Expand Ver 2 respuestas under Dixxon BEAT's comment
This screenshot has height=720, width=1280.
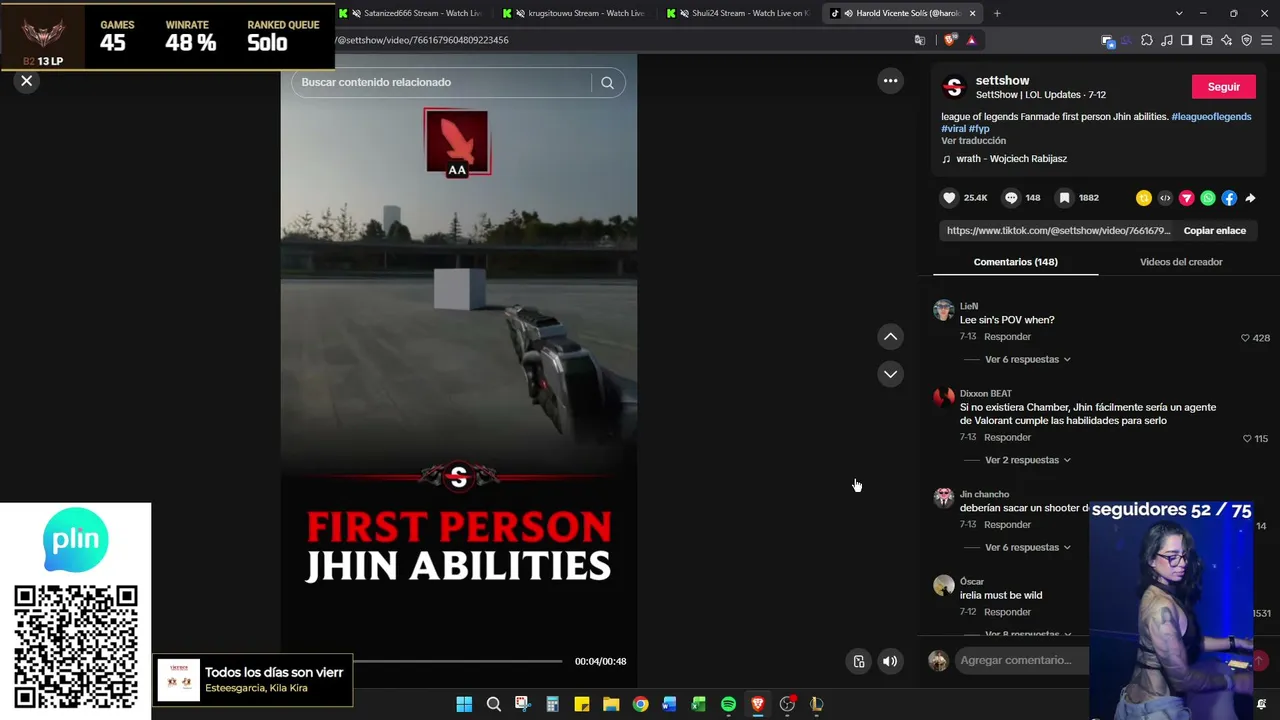(1027, 460)
